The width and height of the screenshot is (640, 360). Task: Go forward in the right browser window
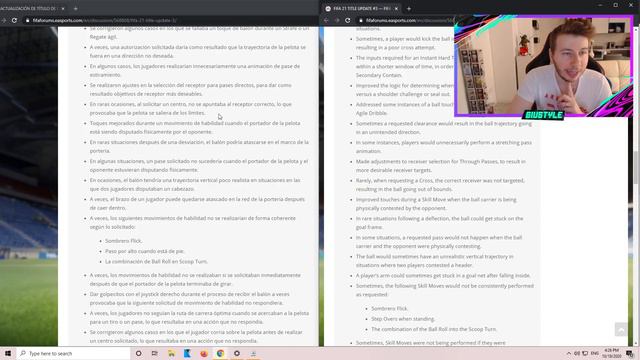coord(337,20)
